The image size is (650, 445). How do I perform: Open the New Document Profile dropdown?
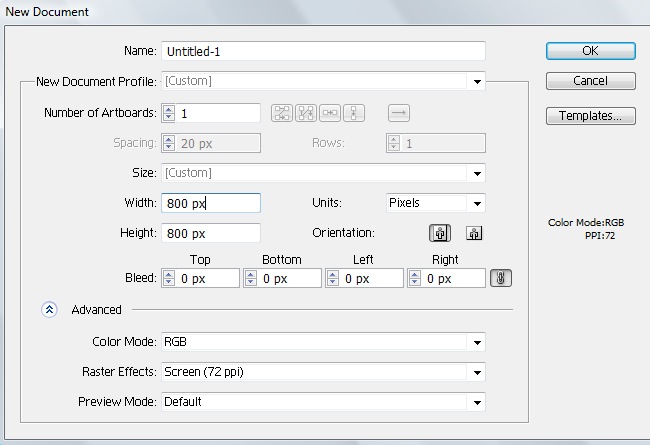coord(323,81)
